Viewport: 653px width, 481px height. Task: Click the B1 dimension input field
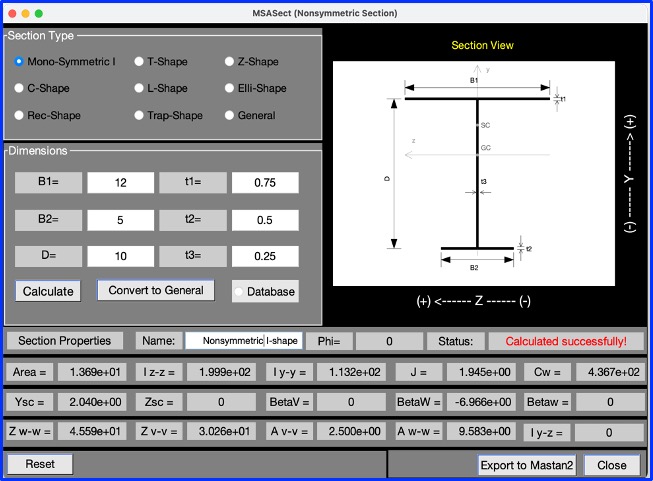pos(120,183)
